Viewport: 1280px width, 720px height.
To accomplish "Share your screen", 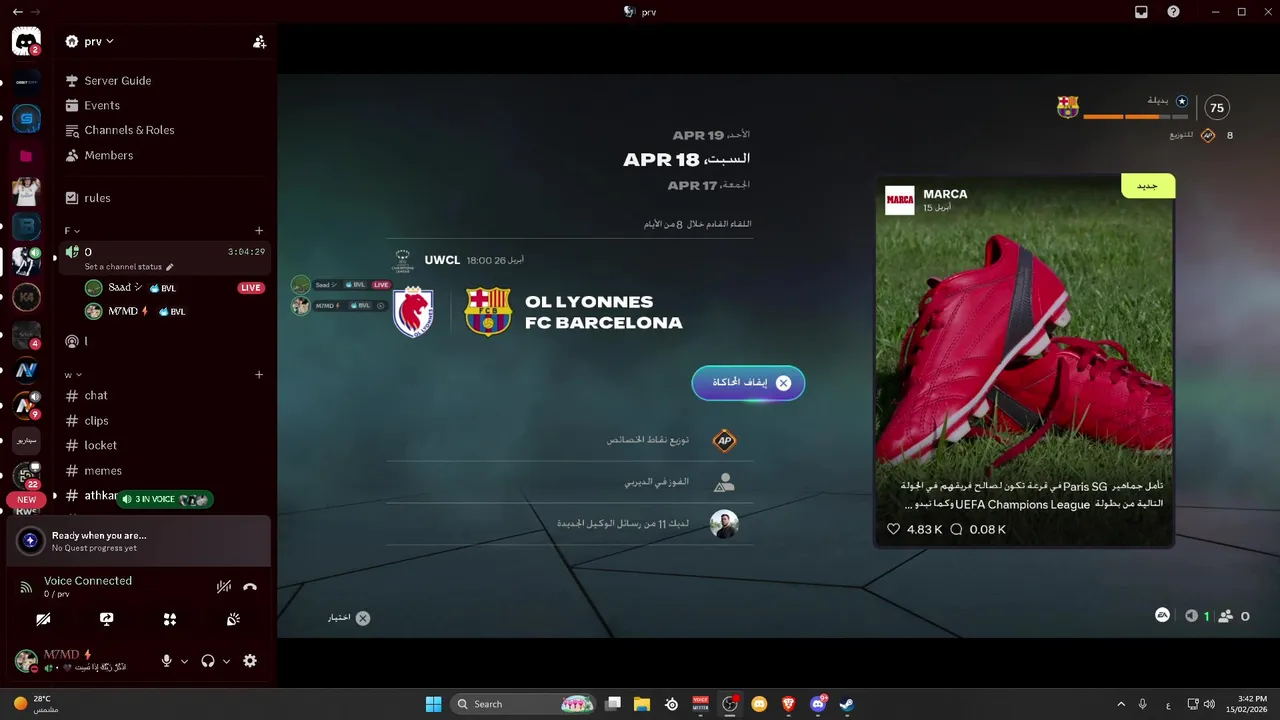I will coord(107,620).
